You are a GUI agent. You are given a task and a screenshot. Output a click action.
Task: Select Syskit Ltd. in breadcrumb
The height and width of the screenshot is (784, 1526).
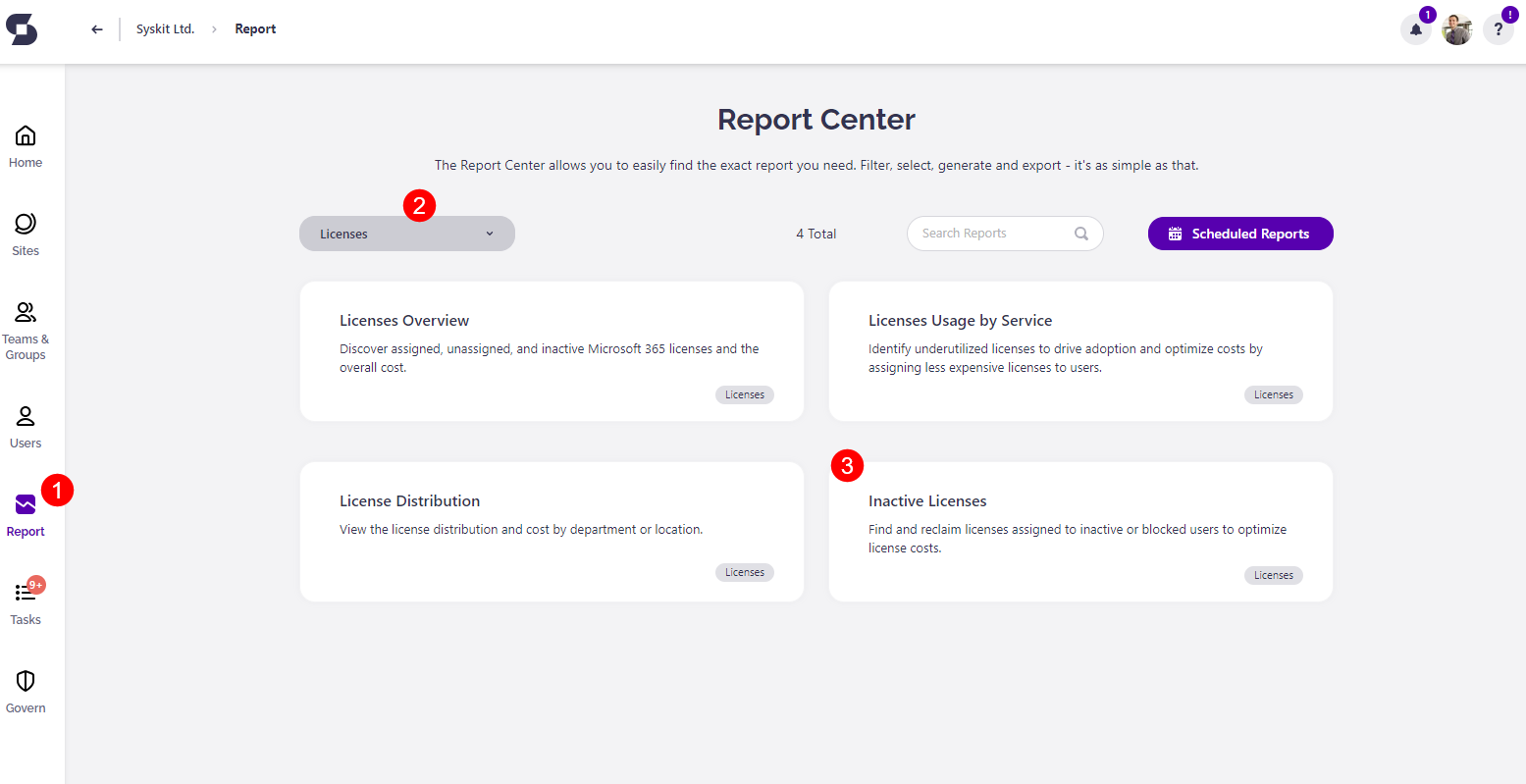click(165, 28)
